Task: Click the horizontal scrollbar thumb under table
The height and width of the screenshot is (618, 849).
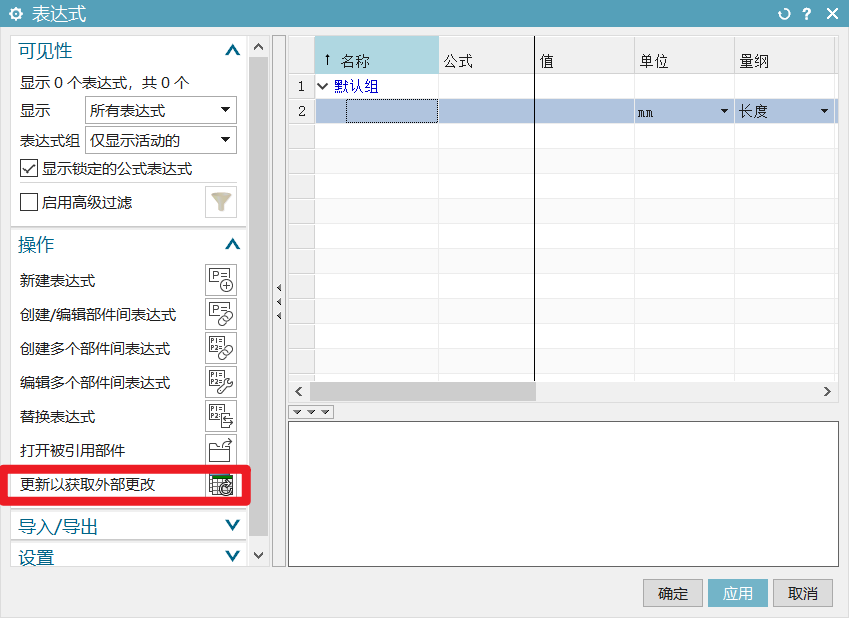Action: pos(422,391)
